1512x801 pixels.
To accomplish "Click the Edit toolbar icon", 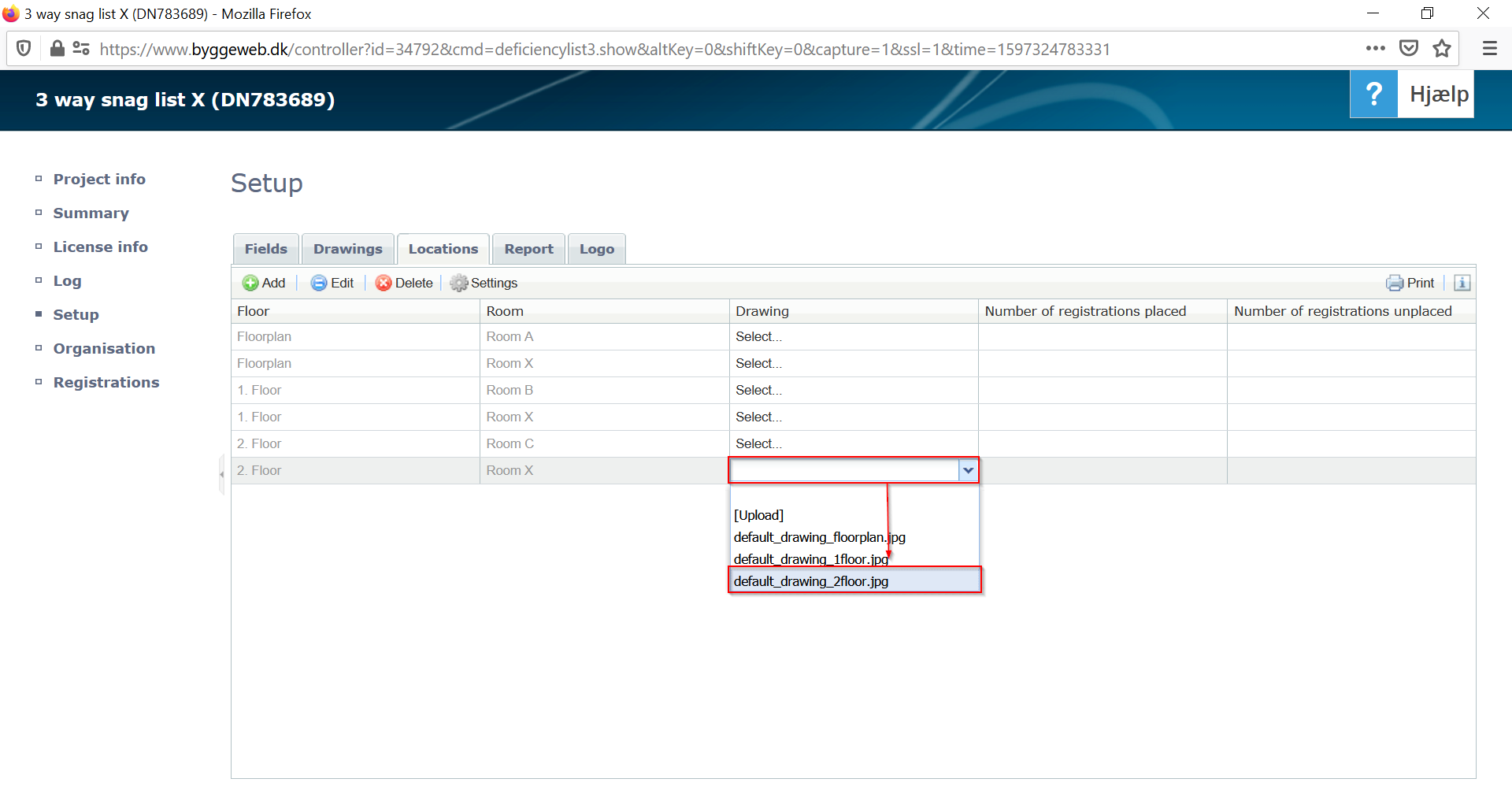I will click(319, 283).
